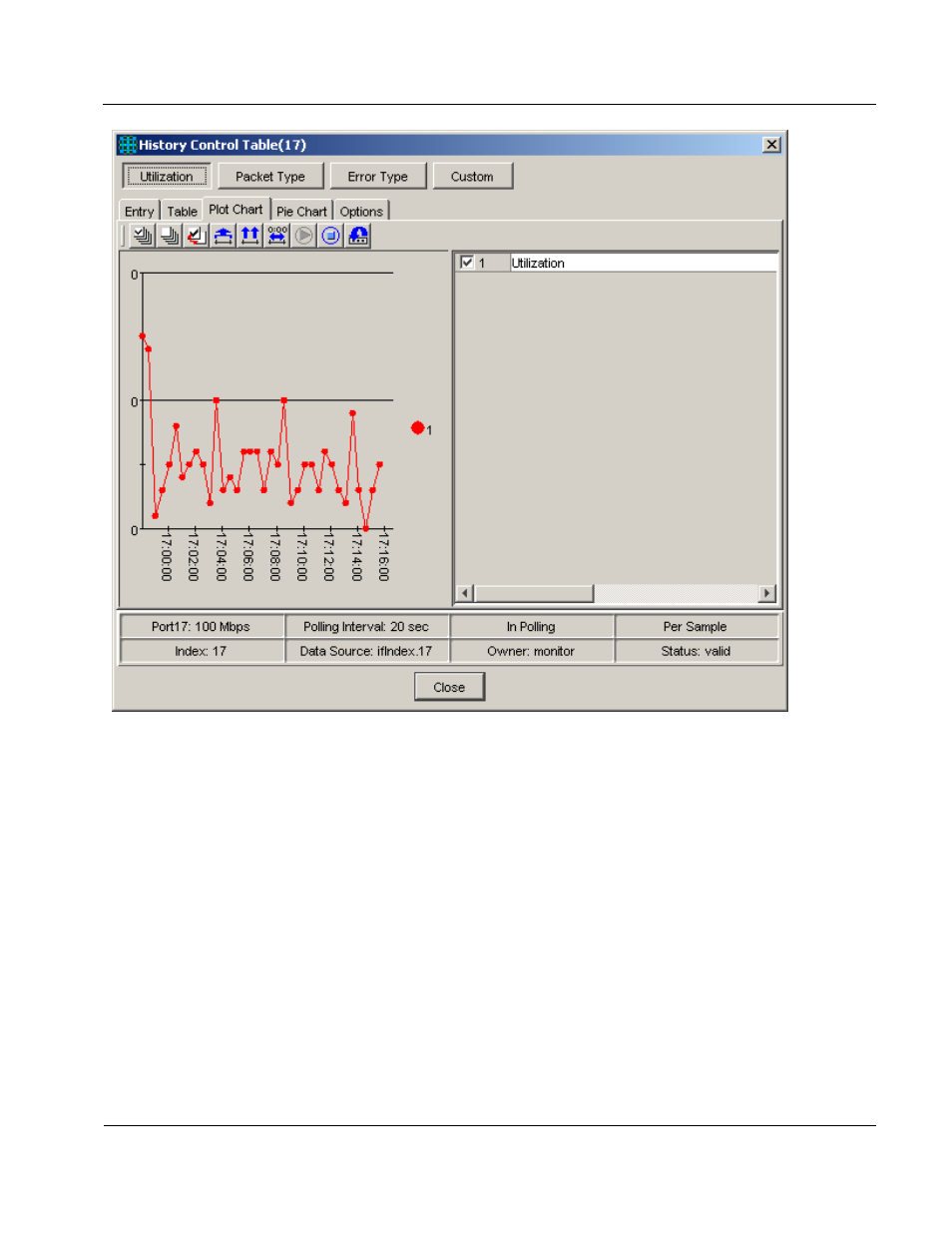
Task: Click the 17:00:00 time axis label
Action: tap(167, 559)
